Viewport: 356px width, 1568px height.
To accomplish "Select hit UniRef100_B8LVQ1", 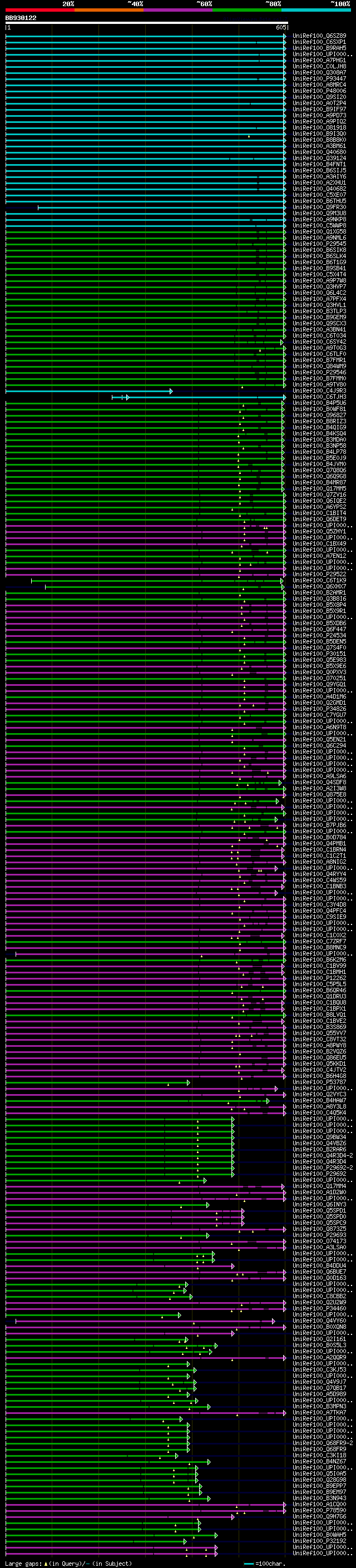I will [319, 1015].
